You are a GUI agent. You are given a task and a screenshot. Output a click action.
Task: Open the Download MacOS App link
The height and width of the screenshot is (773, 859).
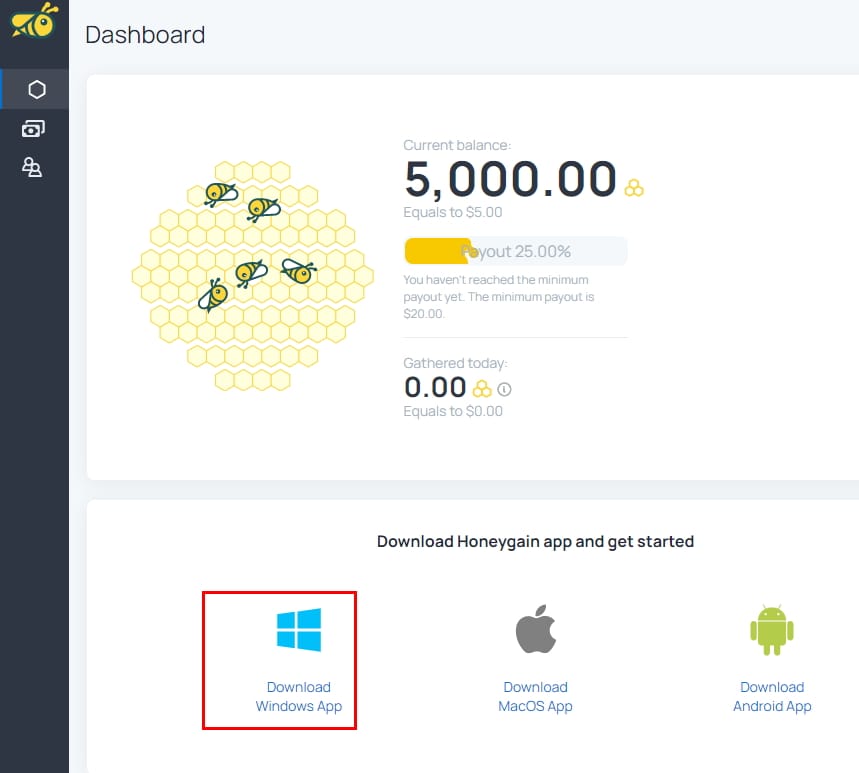click(x=535, y=696)
